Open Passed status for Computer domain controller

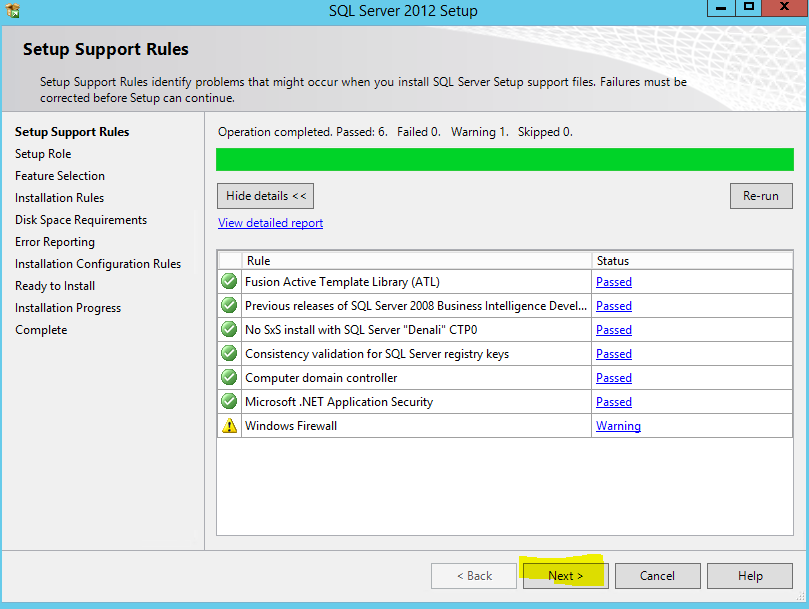[x=614, y=378]
